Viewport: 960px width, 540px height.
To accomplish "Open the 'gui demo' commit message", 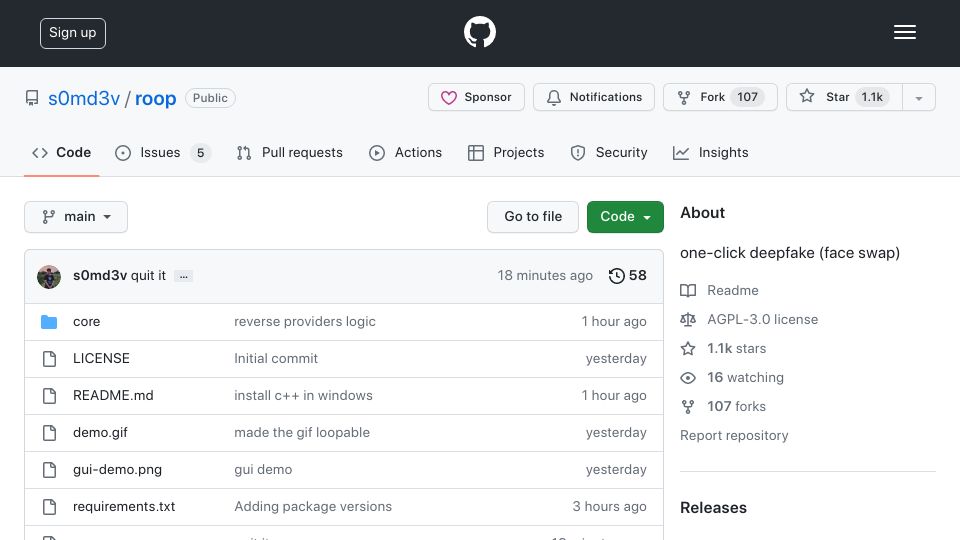I will [263, 470].
